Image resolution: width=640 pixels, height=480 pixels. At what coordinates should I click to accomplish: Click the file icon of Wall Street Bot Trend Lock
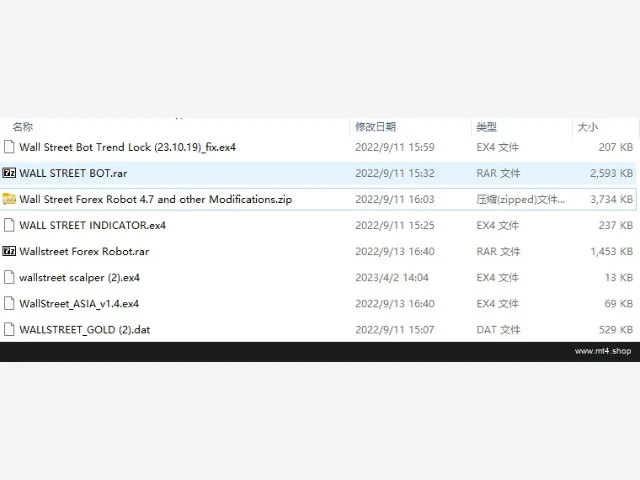(9, 147)
